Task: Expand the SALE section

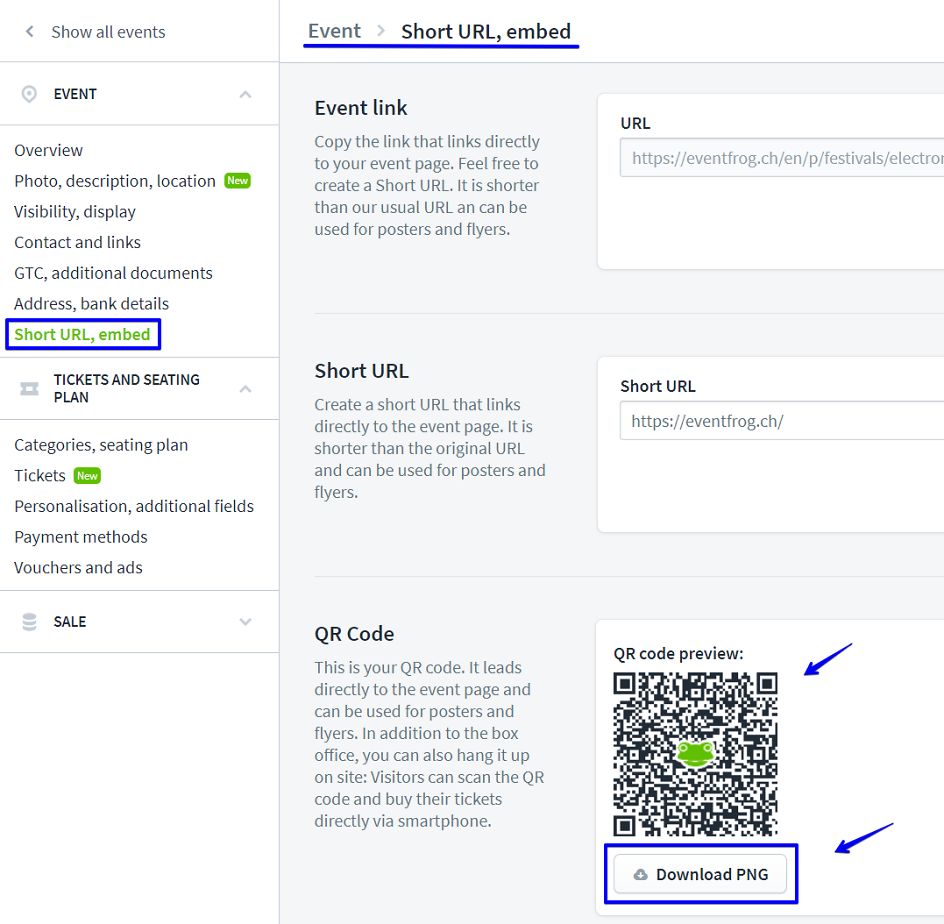Action: (x=245, y=621)
